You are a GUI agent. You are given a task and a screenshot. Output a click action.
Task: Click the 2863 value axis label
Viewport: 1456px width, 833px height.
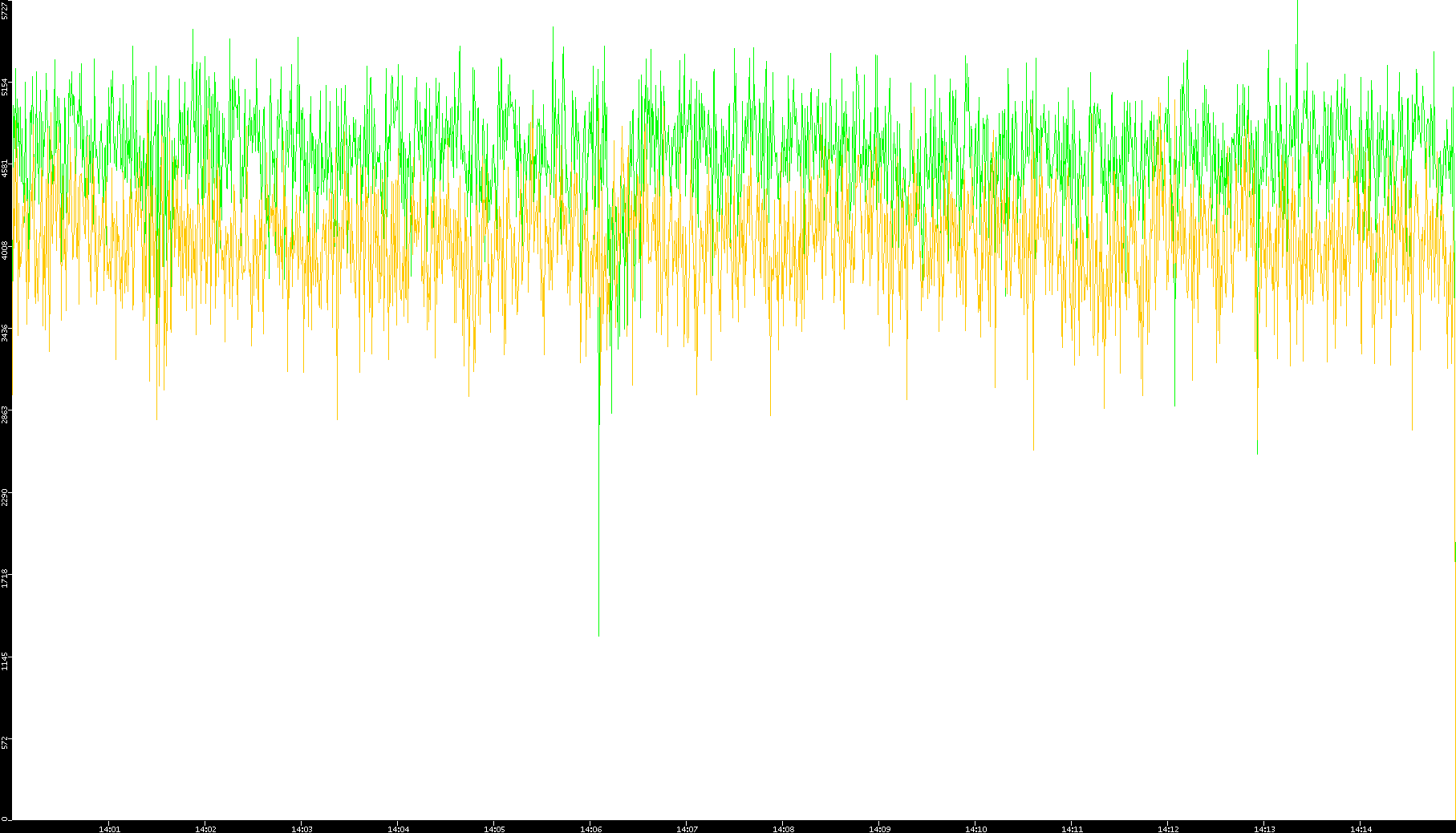(6, 414)
